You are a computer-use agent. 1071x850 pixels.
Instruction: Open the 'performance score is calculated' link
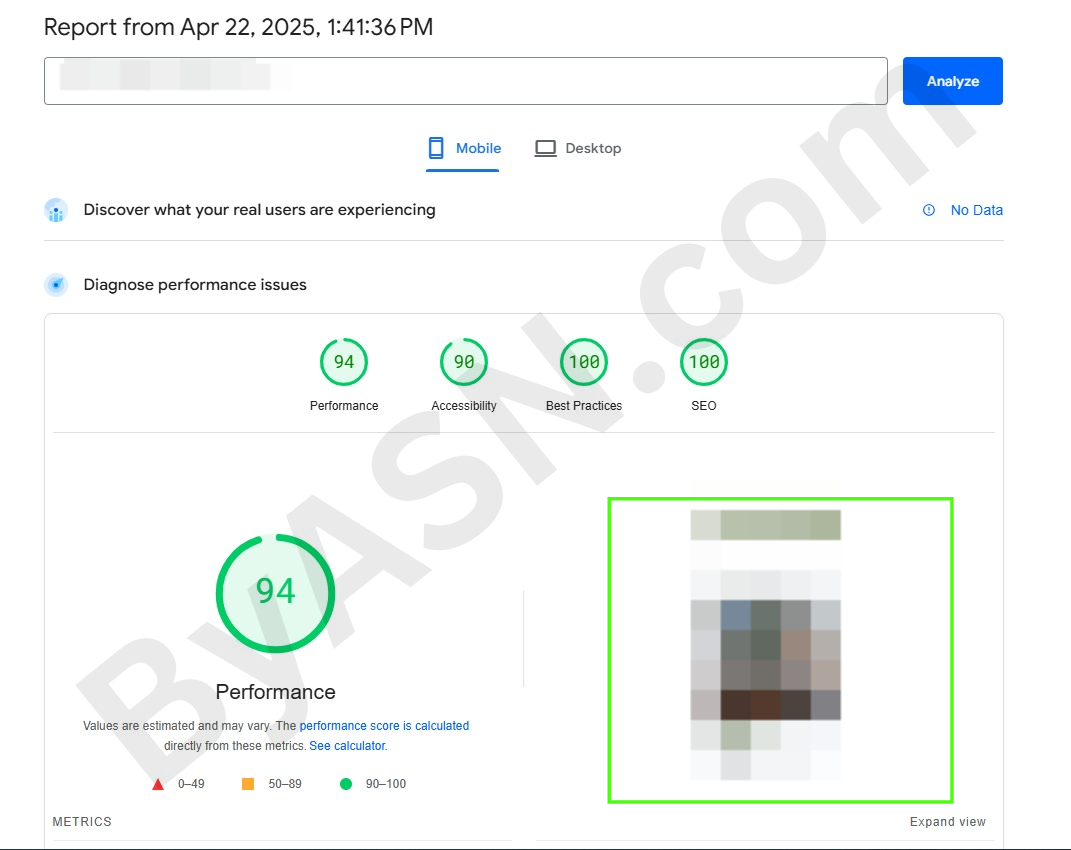(384, 726)
